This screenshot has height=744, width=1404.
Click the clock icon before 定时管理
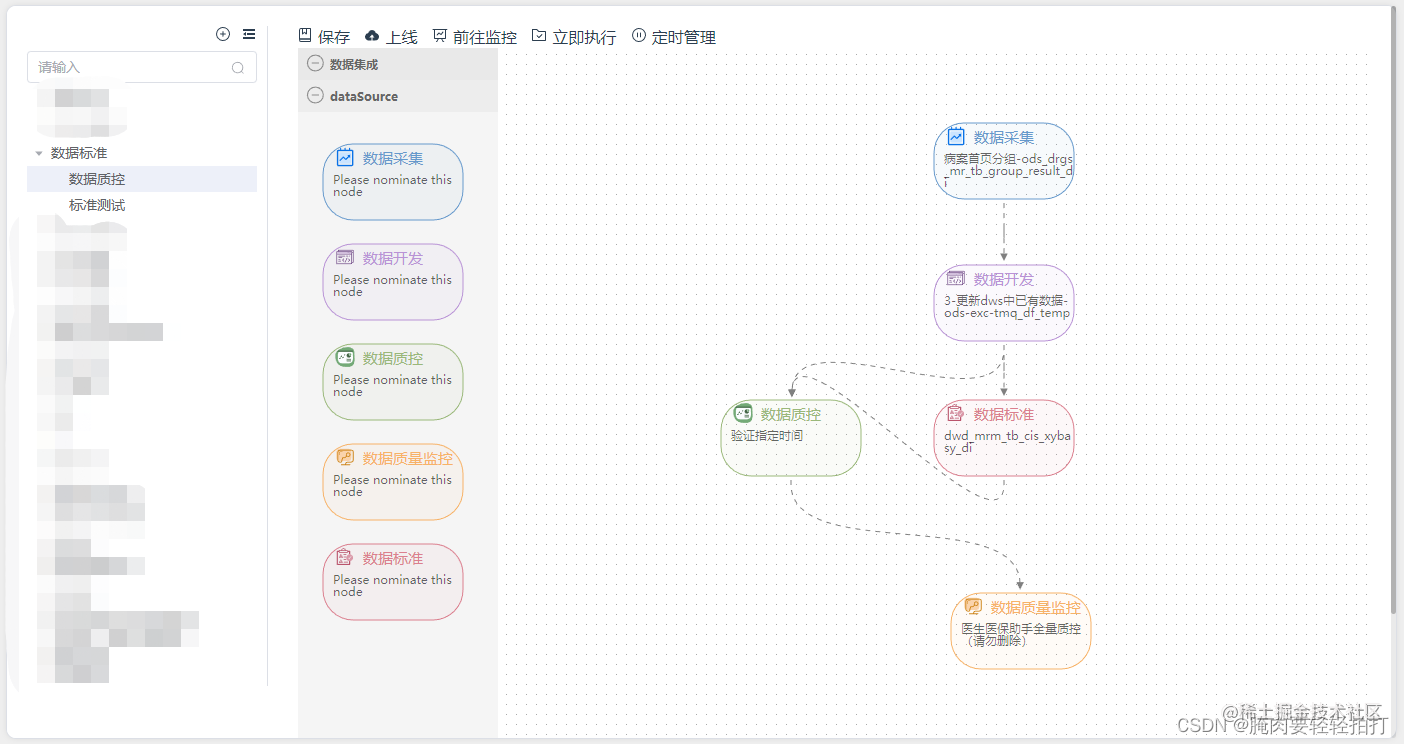[x=639, y=35]
